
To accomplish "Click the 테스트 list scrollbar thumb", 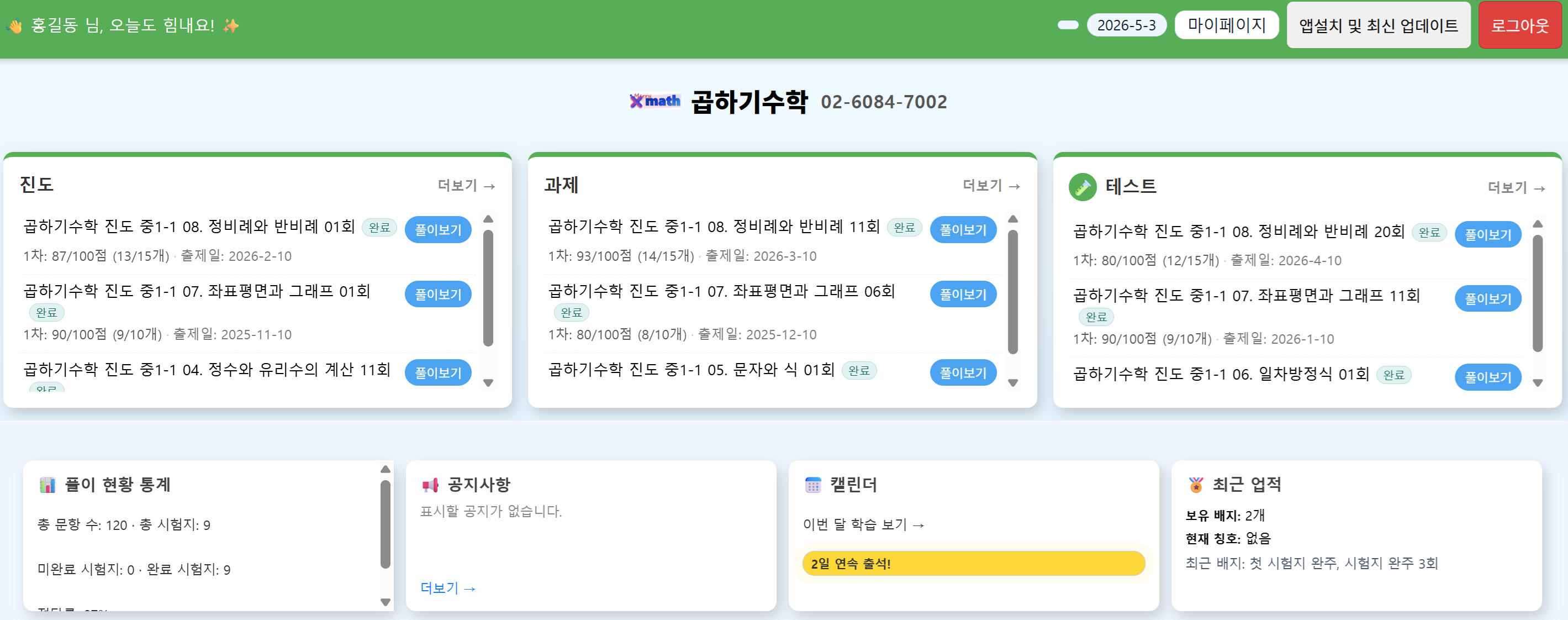I will pos(1538,293).
